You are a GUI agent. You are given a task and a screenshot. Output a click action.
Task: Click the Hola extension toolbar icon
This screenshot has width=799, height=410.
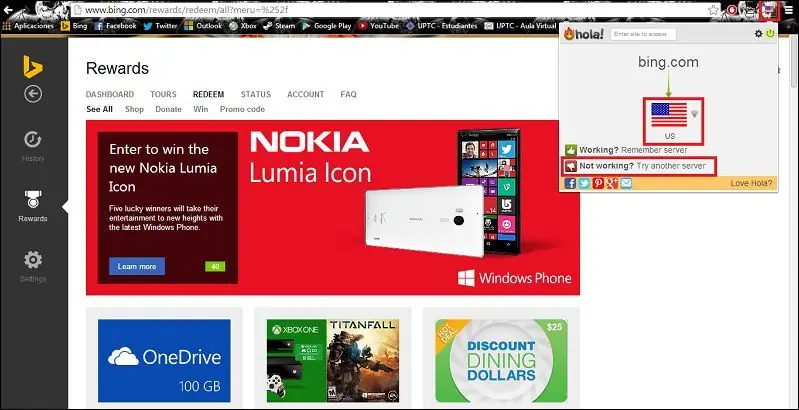coord(769,10)
